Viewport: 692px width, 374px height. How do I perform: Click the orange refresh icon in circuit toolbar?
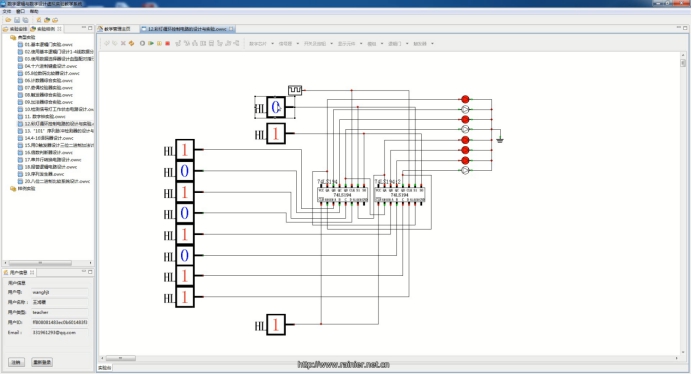click(132, 43)
